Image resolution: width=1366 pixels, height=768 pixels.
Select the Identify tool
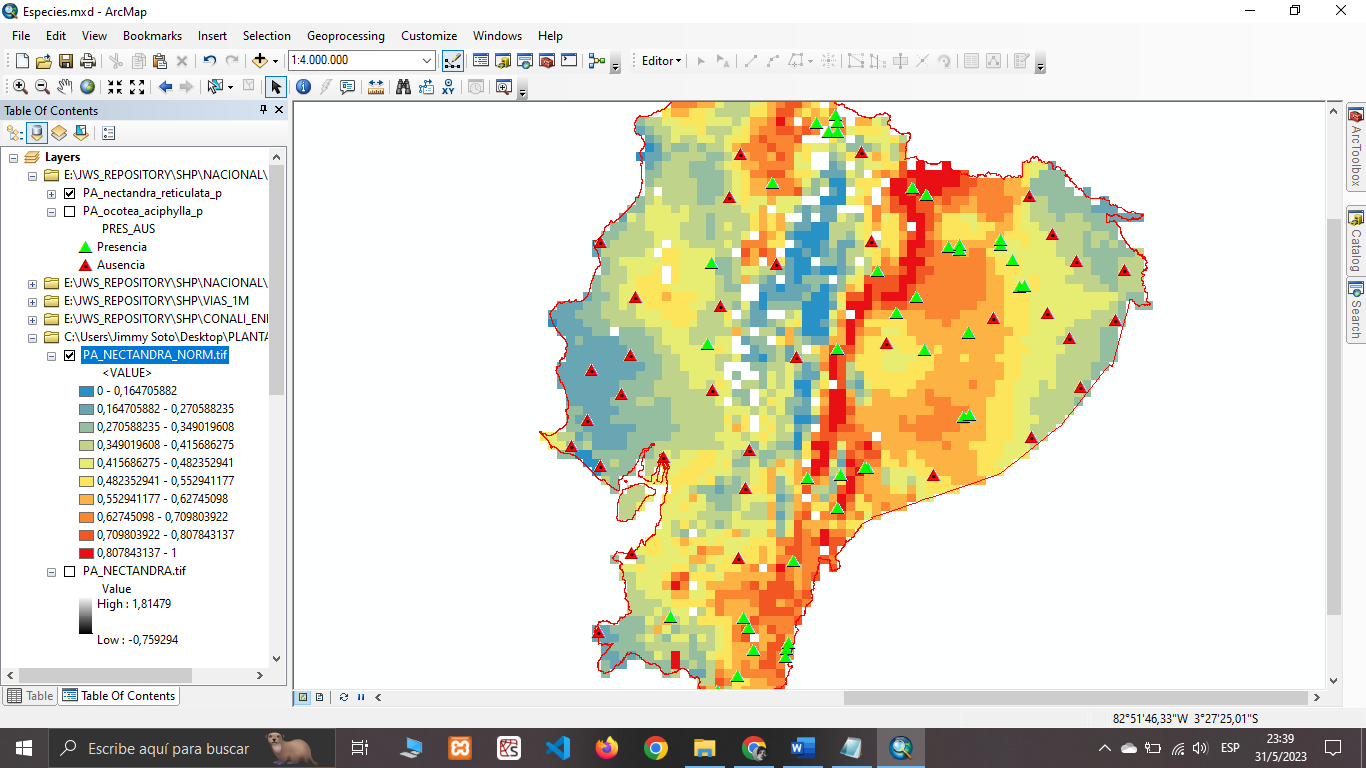click(x=303, y=87)
